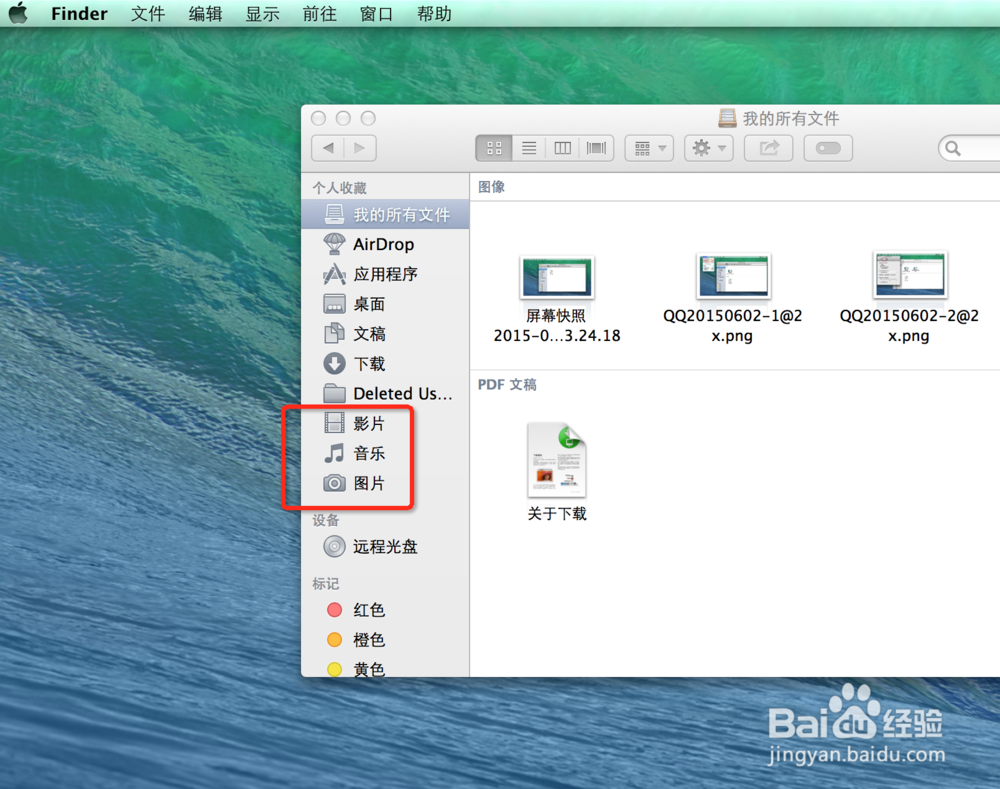Open 桌面 in sidebar
The width and height of the screenshot is (1000, 789).
point(385,304)
